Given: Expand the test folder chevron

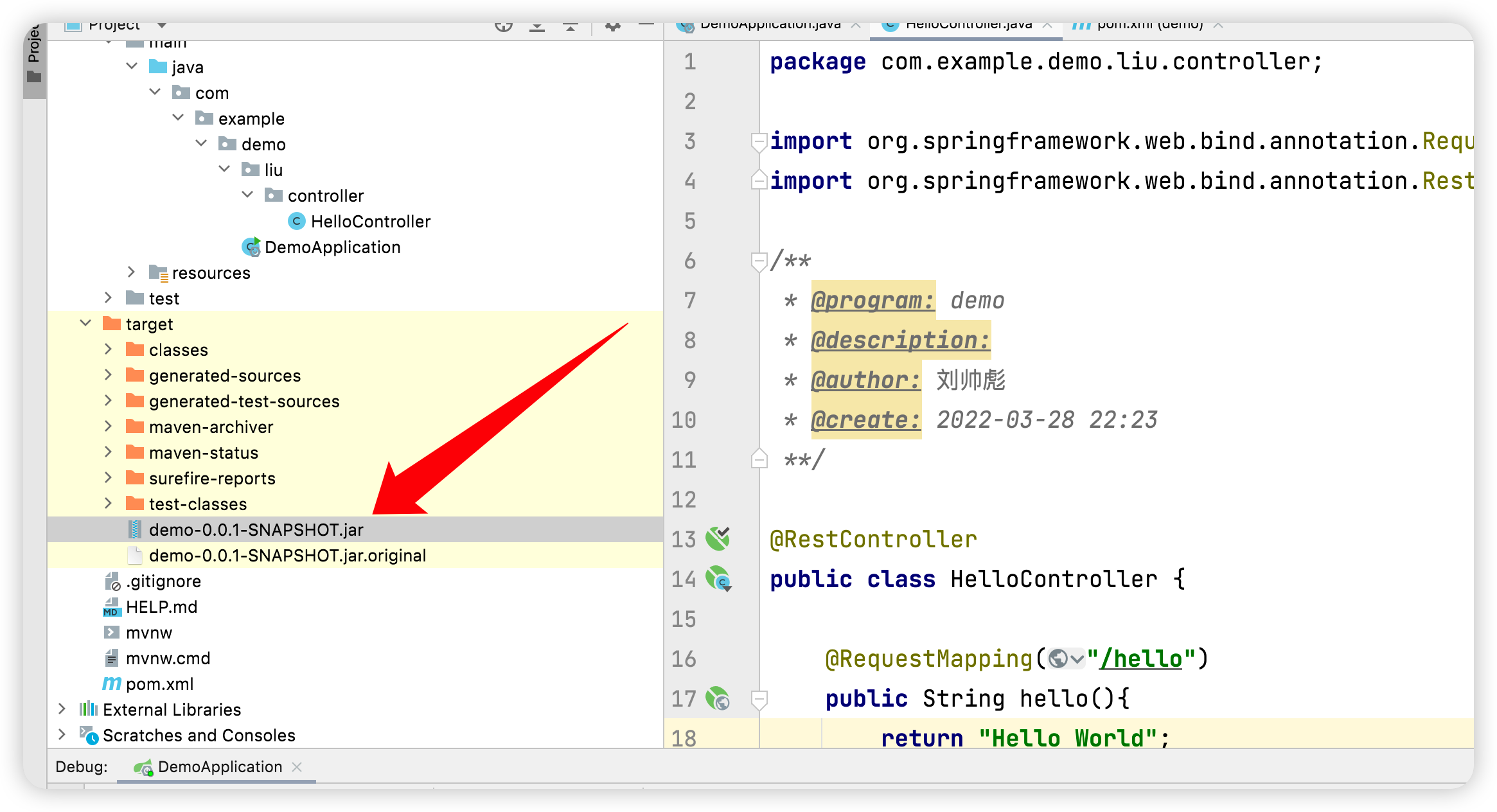Looking at the screenshot, I should (x=109, y=297).
